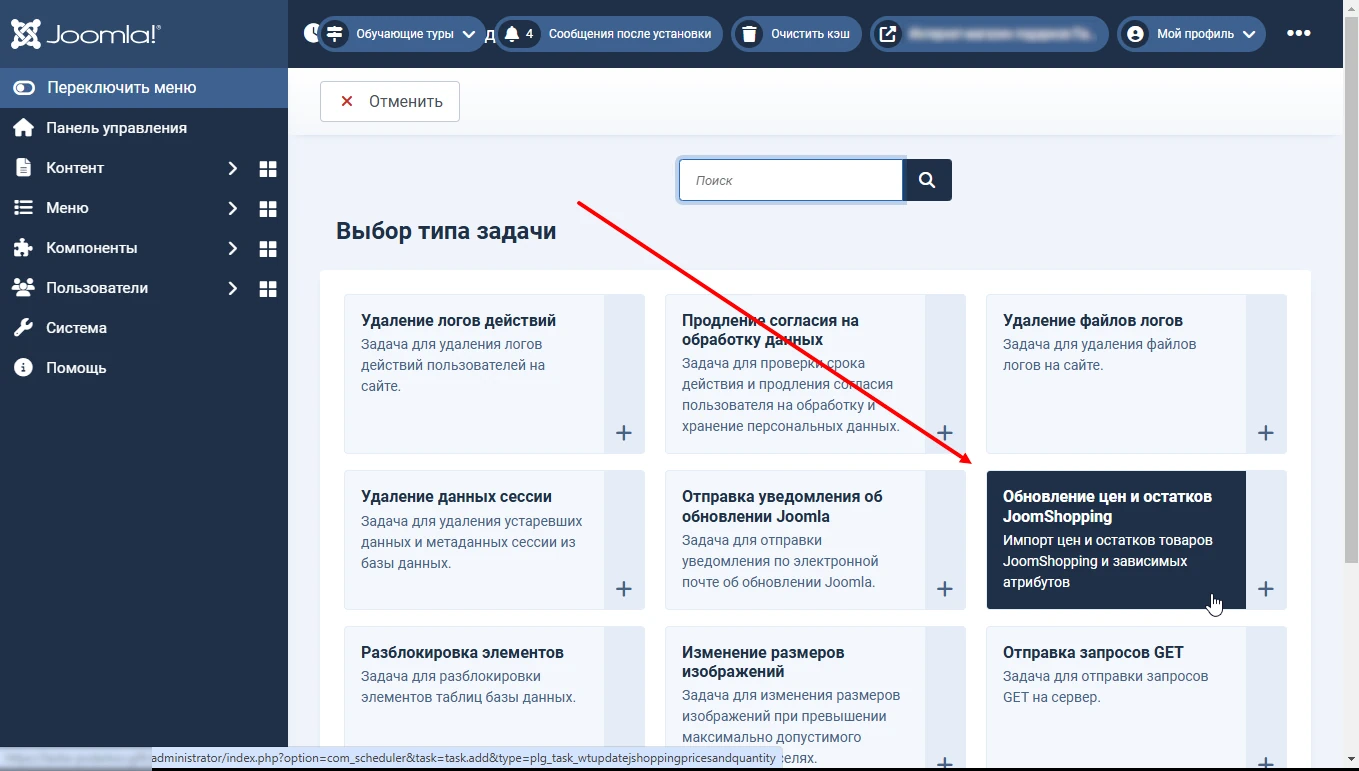Open Content dashboard grid icon
Viewport: 1359px width, 771px height.
coord(267,169)
